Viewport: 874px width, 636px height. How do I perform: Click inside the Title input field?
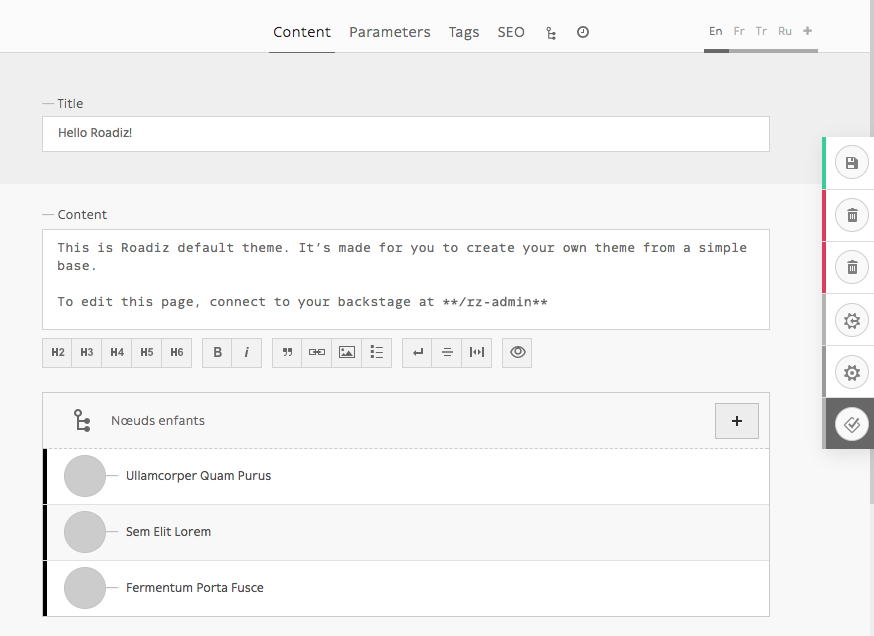pyautogui.click(x=406, y=134)
